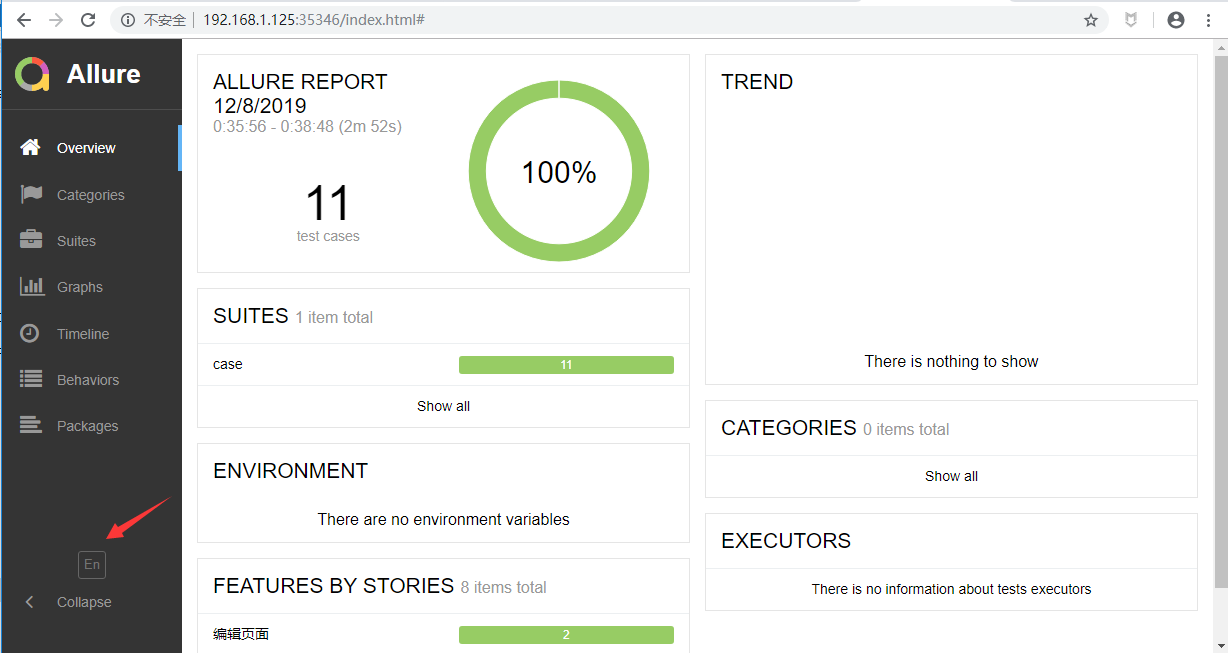
Task: Click the browser back arrow
Action: (24, 20)
